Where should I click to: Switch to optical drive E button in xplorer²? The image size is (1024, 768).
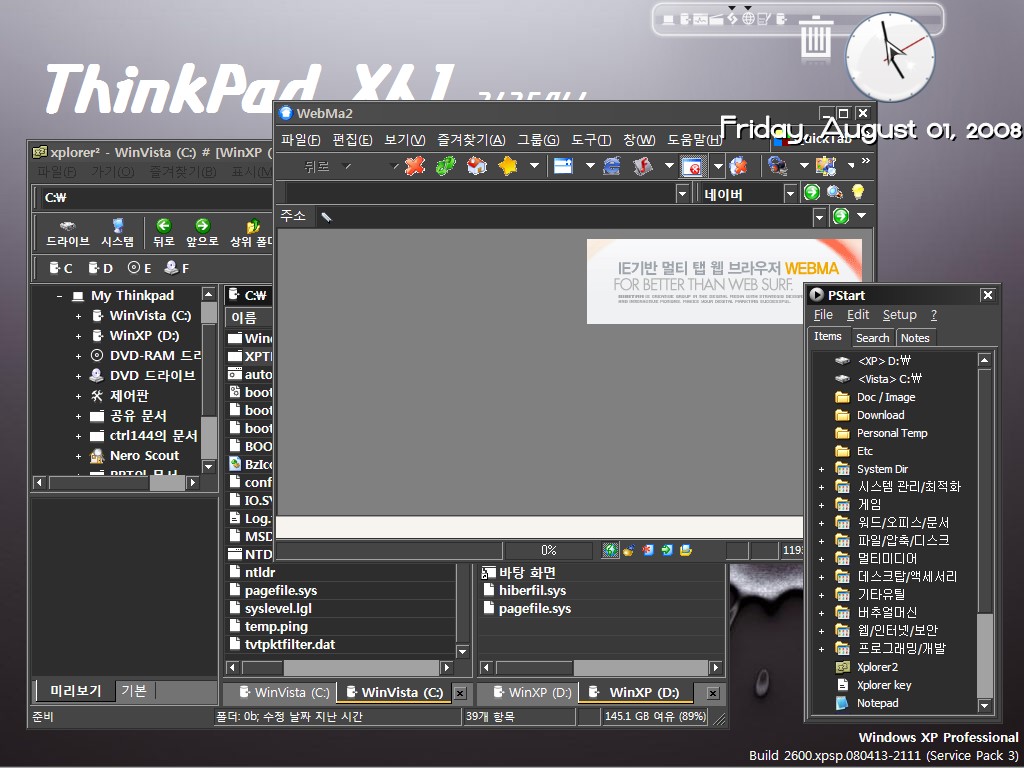coord(139,268)
